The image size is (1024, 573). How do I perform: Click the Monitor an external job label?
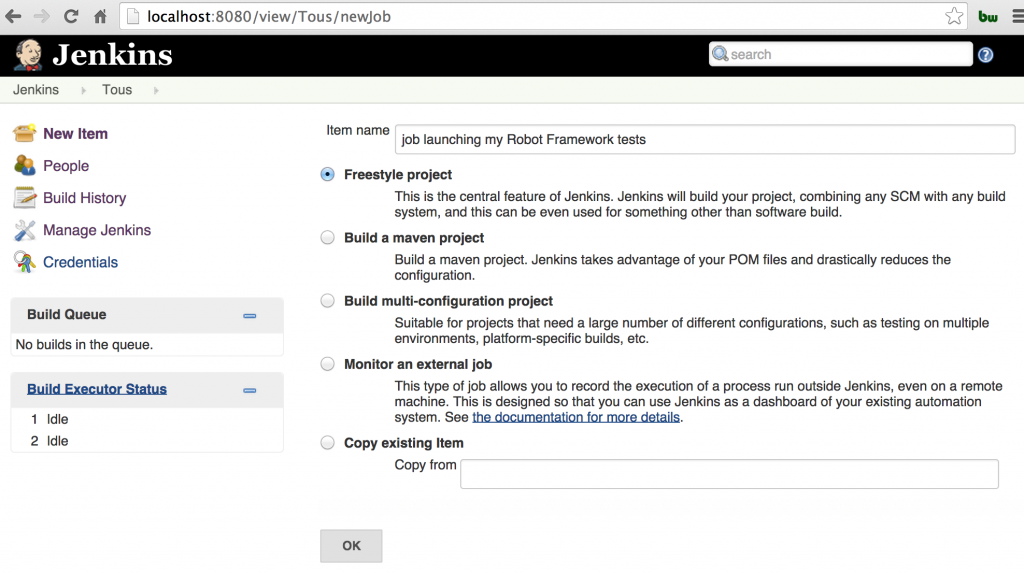click(x=418, y=364)
